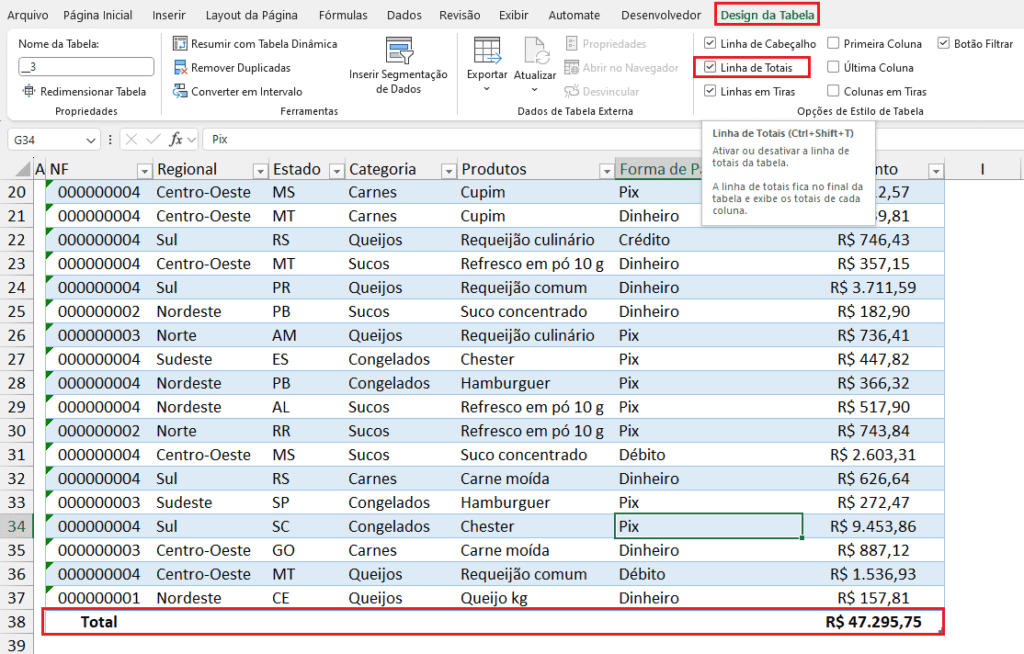Switch to the Página Inicial tab

pyautogui.click(x=97, y=15)
